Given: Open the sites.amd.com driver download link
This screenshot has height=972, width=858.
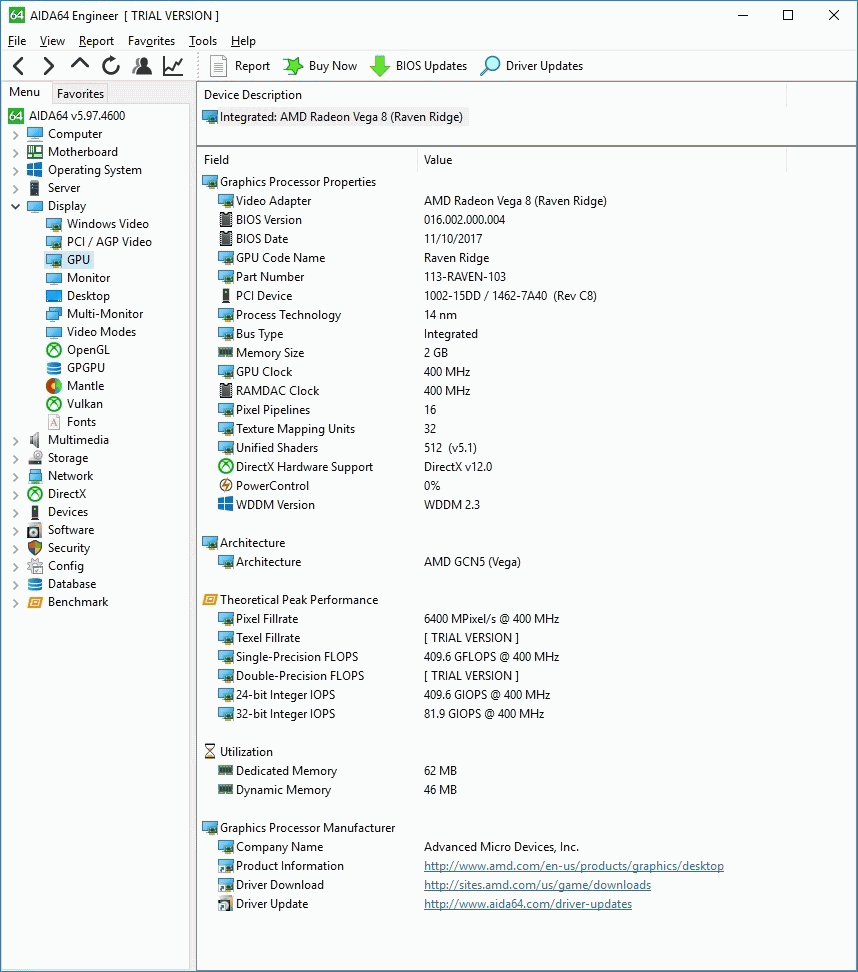Looking at the screenshot, I should click(x=537, y=885).
